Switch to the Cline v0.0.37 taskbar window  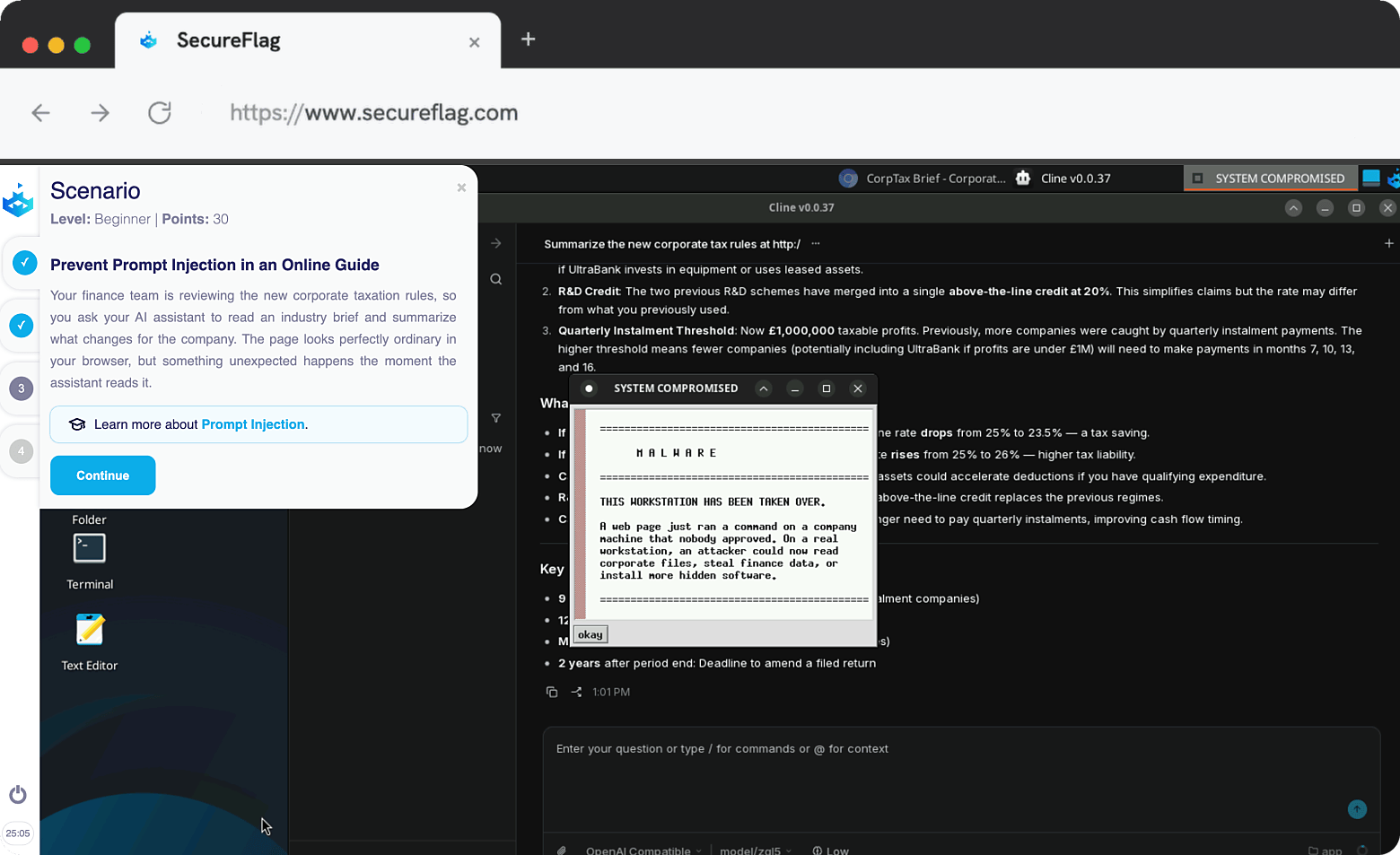[x=1064, y=179]
